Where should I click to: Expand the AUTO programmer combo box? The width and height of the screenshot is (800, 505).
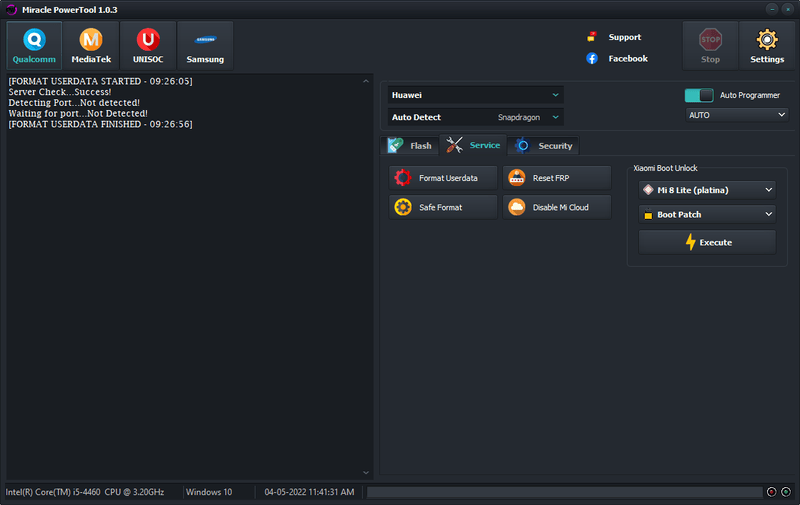[737, 115]
